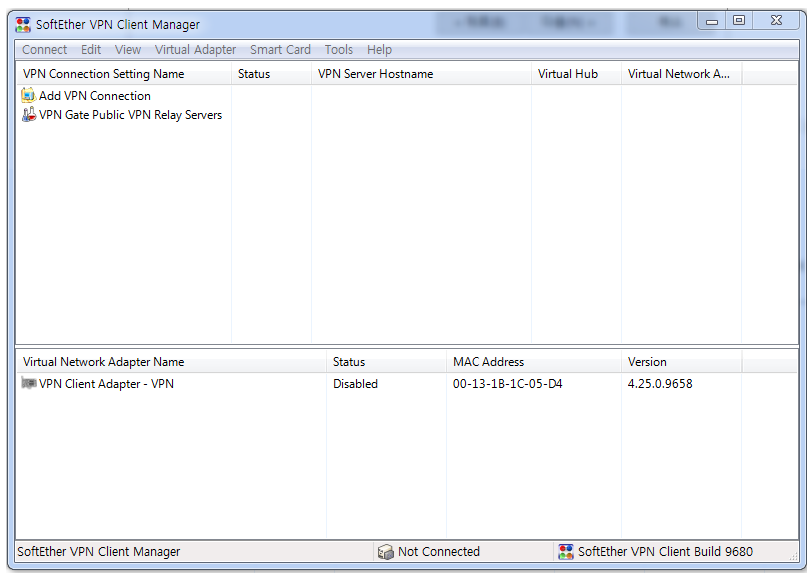
Task: Click the SoftEther build icon in status bar
Action: (566, 552)
